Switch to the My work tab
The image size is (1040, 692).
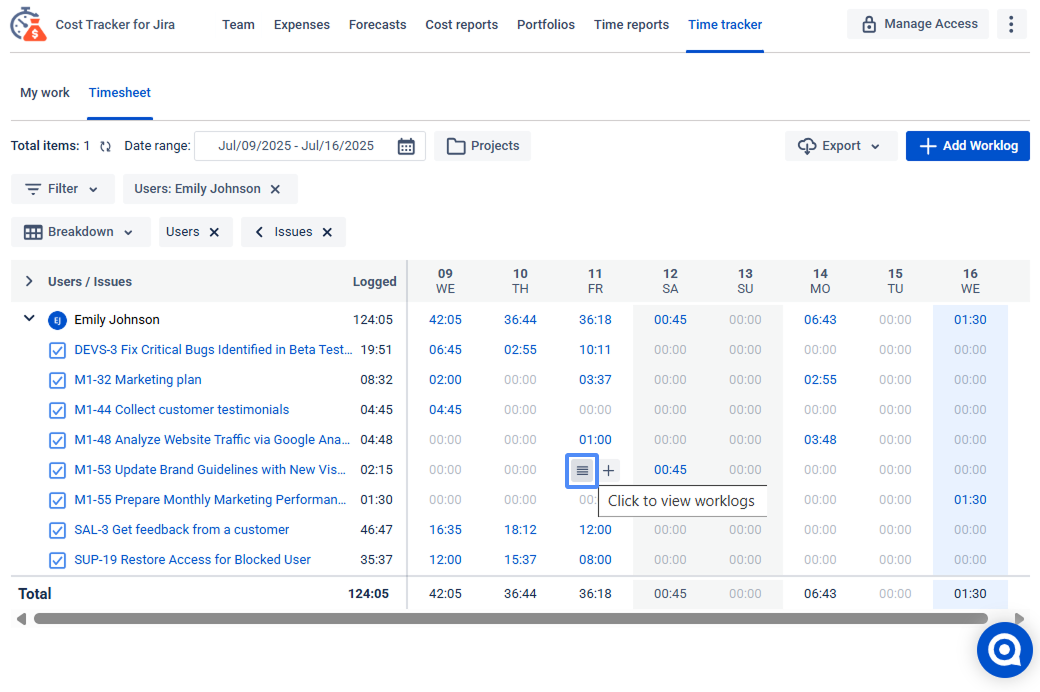pyautogui.click(x=45, y=93)
